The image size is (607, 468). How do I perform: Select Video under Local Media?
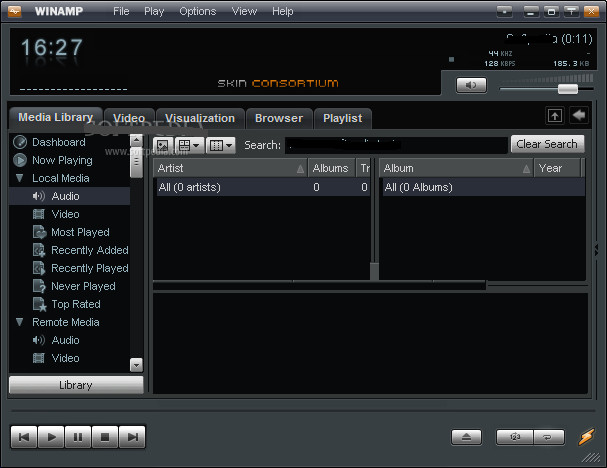click(x=65, y=214)
